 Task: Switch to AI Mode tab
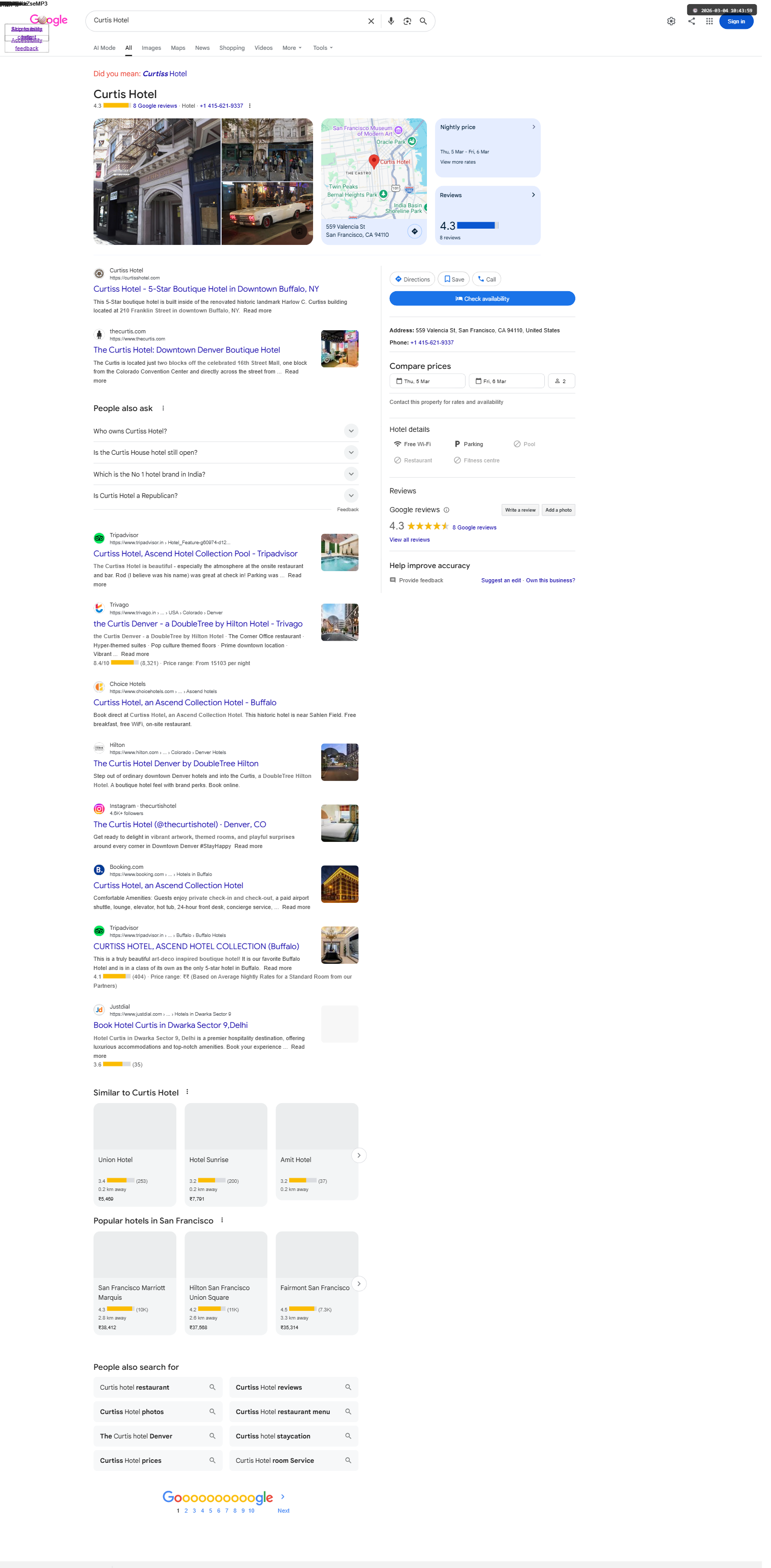[104, 48]
